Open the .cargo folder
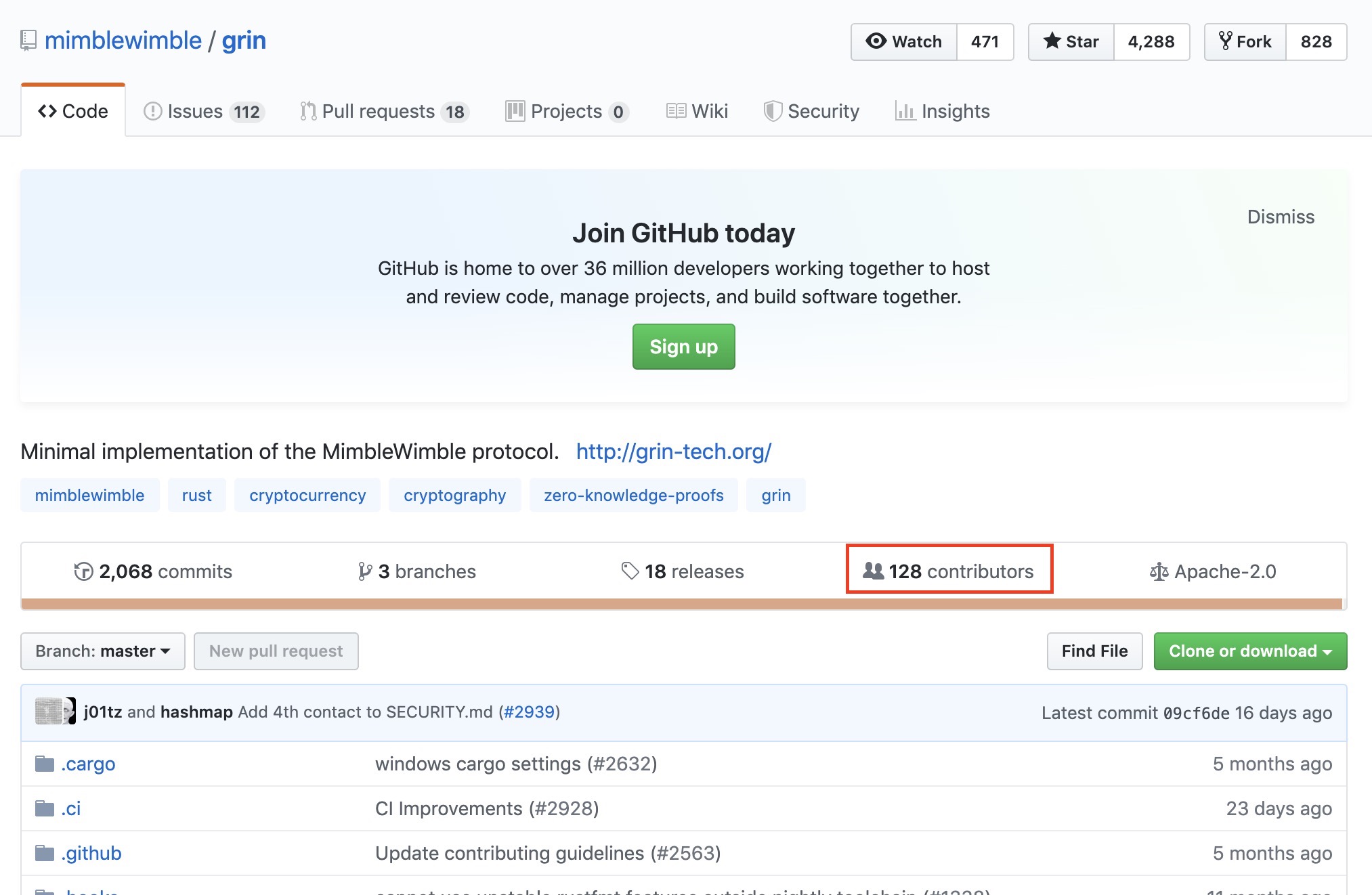1372x895 pixels. (x=88, y=764)
